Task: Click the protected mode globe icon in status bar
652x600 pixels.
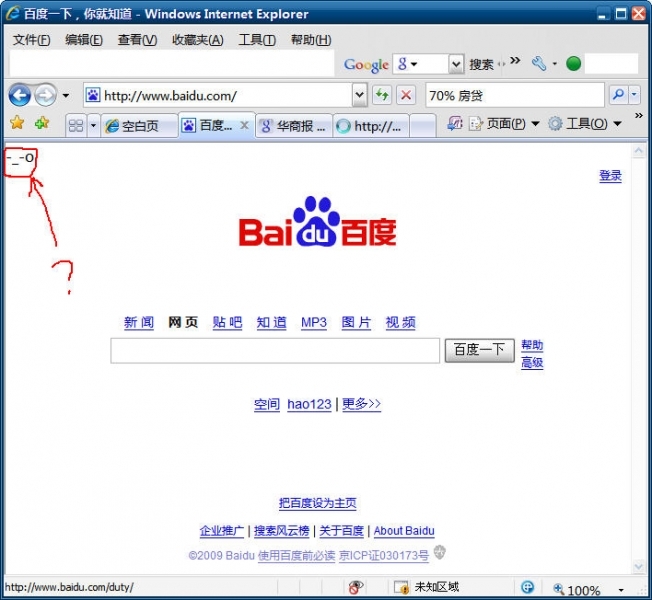Action: click(527, 587)
